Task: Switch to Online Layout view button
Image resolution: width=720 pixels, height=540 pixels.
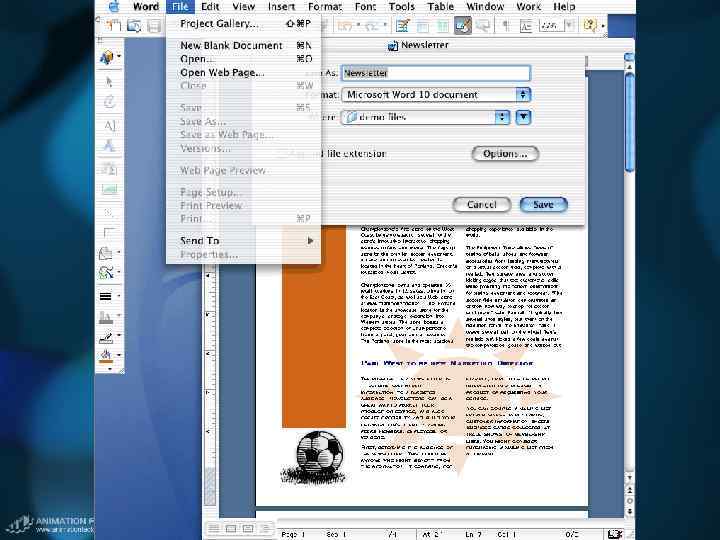Action: pos(231,529)
